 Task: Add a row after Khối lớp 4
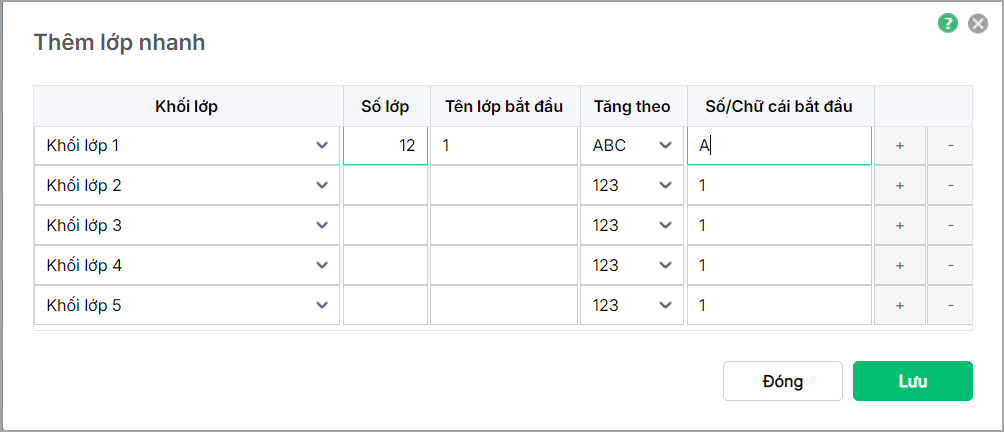click(x=900, y=266)
